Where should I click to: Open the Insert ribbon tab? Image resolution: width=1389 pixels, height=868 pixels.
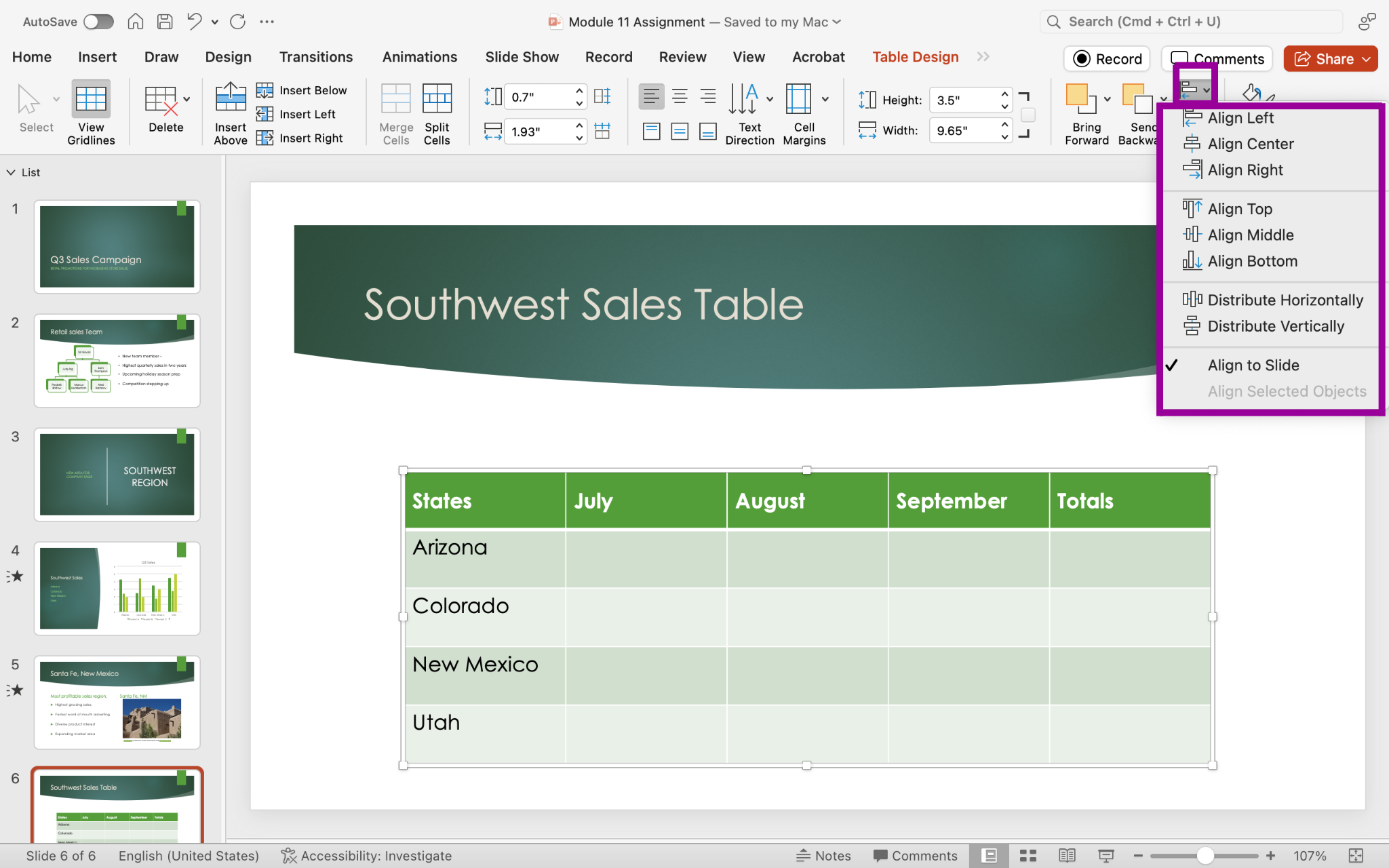[97, 57]
